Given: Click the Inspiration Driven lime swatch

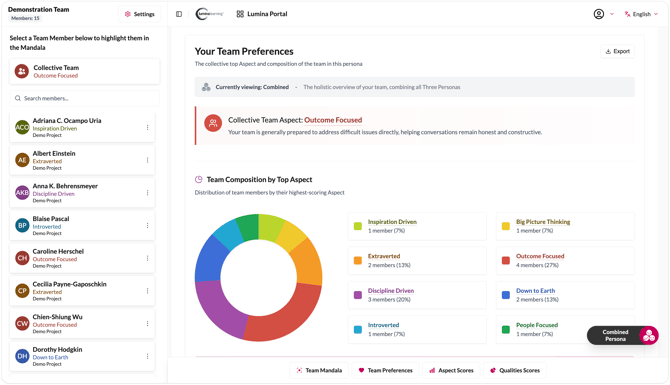Looking at the screenshot, I should [x=358, y=226].
